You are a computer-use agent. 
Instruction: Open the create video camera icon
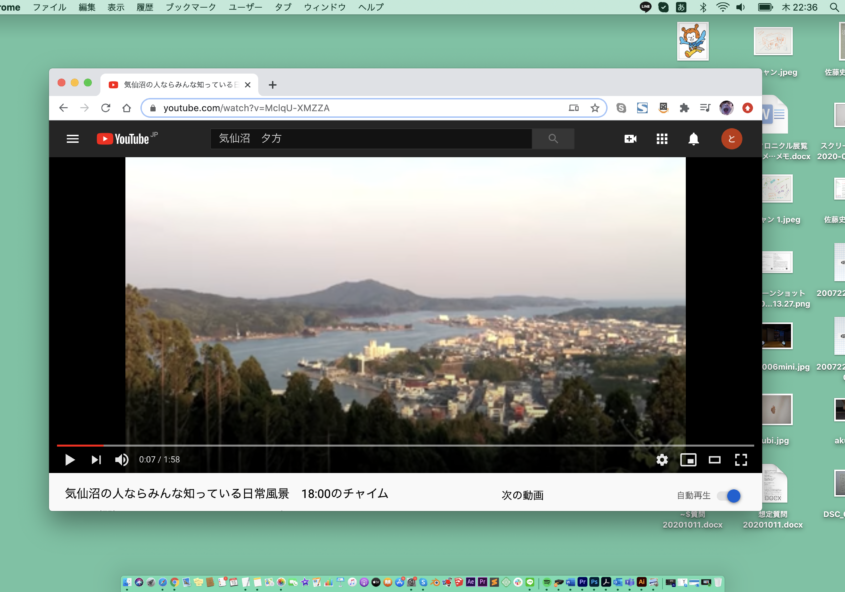630,139
